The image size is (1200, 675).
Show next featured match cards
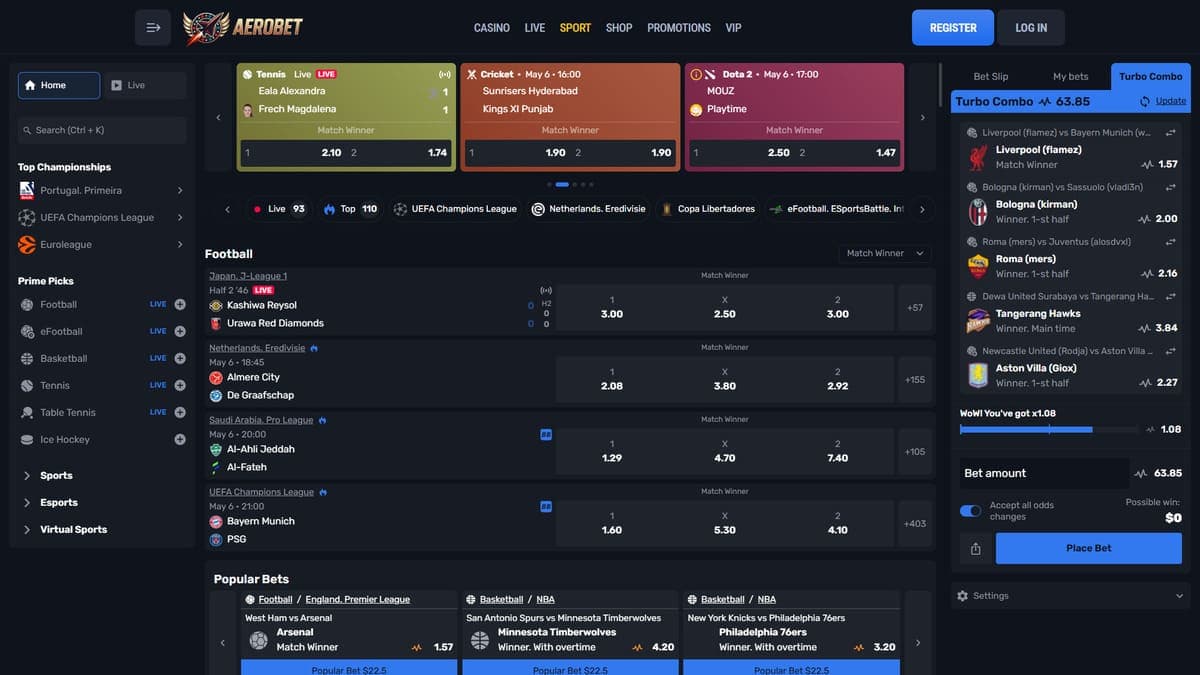pos(922,118)
